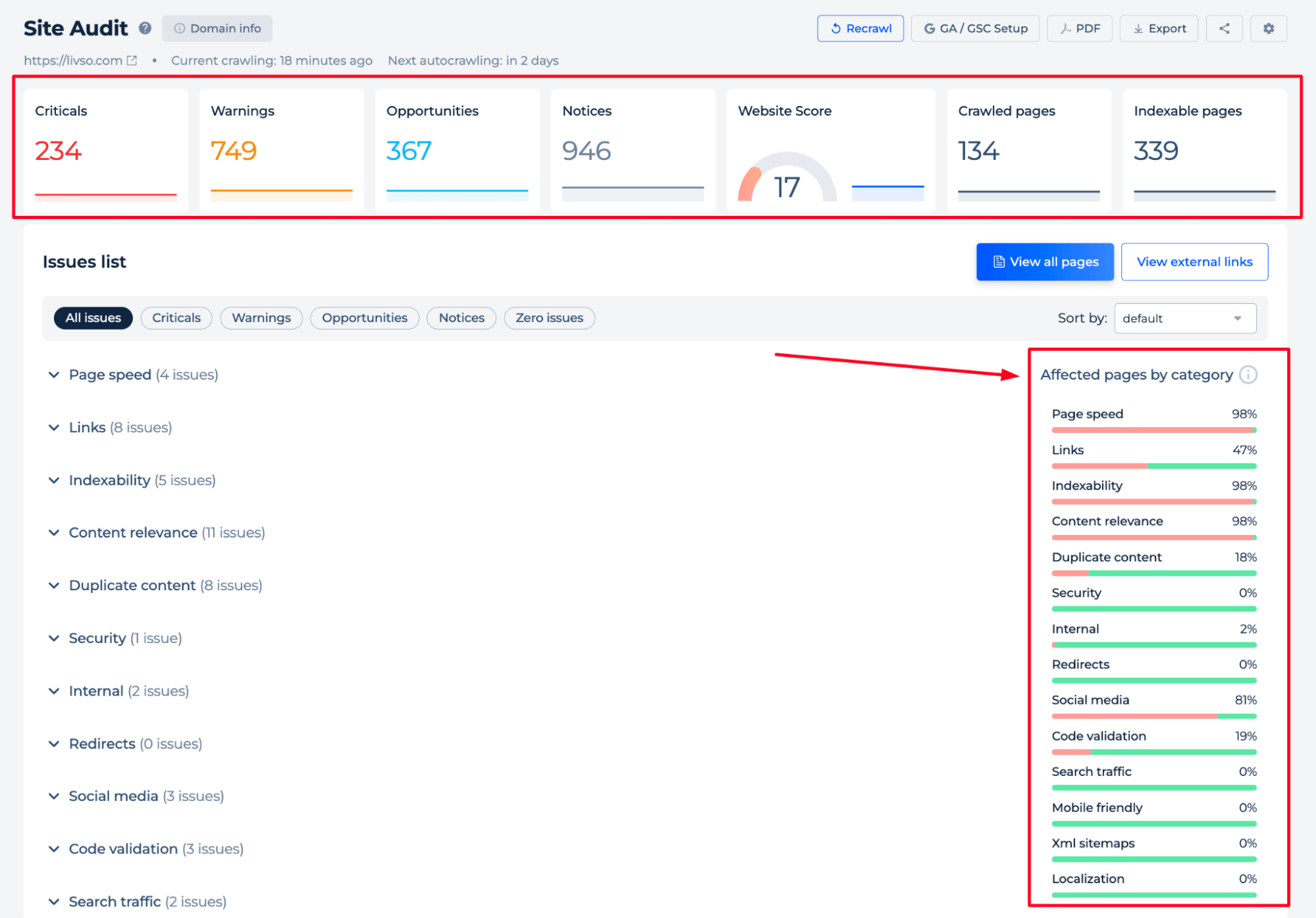Click View external links button

pos(1194,262)
